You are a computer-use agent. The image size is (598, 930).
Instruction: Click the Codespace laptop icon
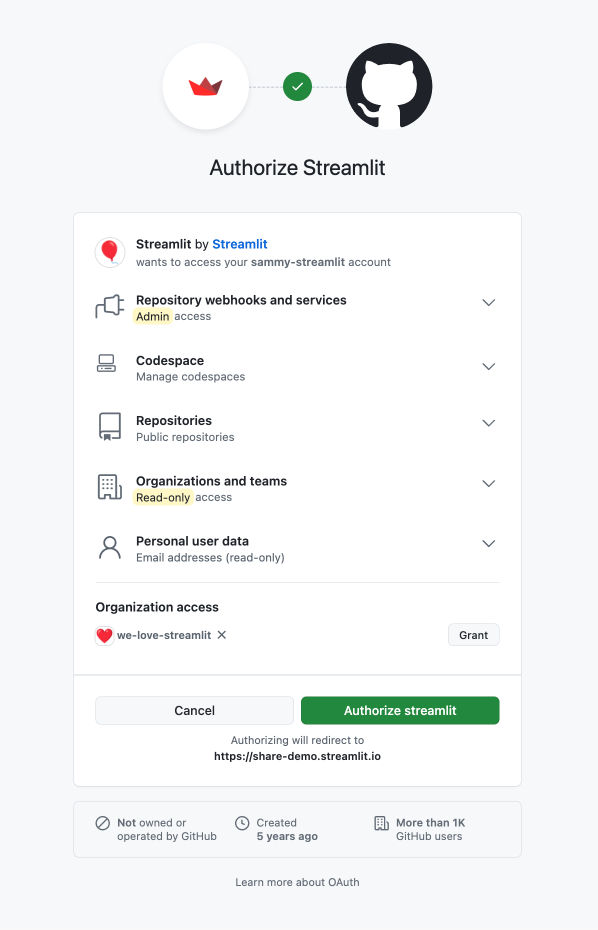[110, 366]
